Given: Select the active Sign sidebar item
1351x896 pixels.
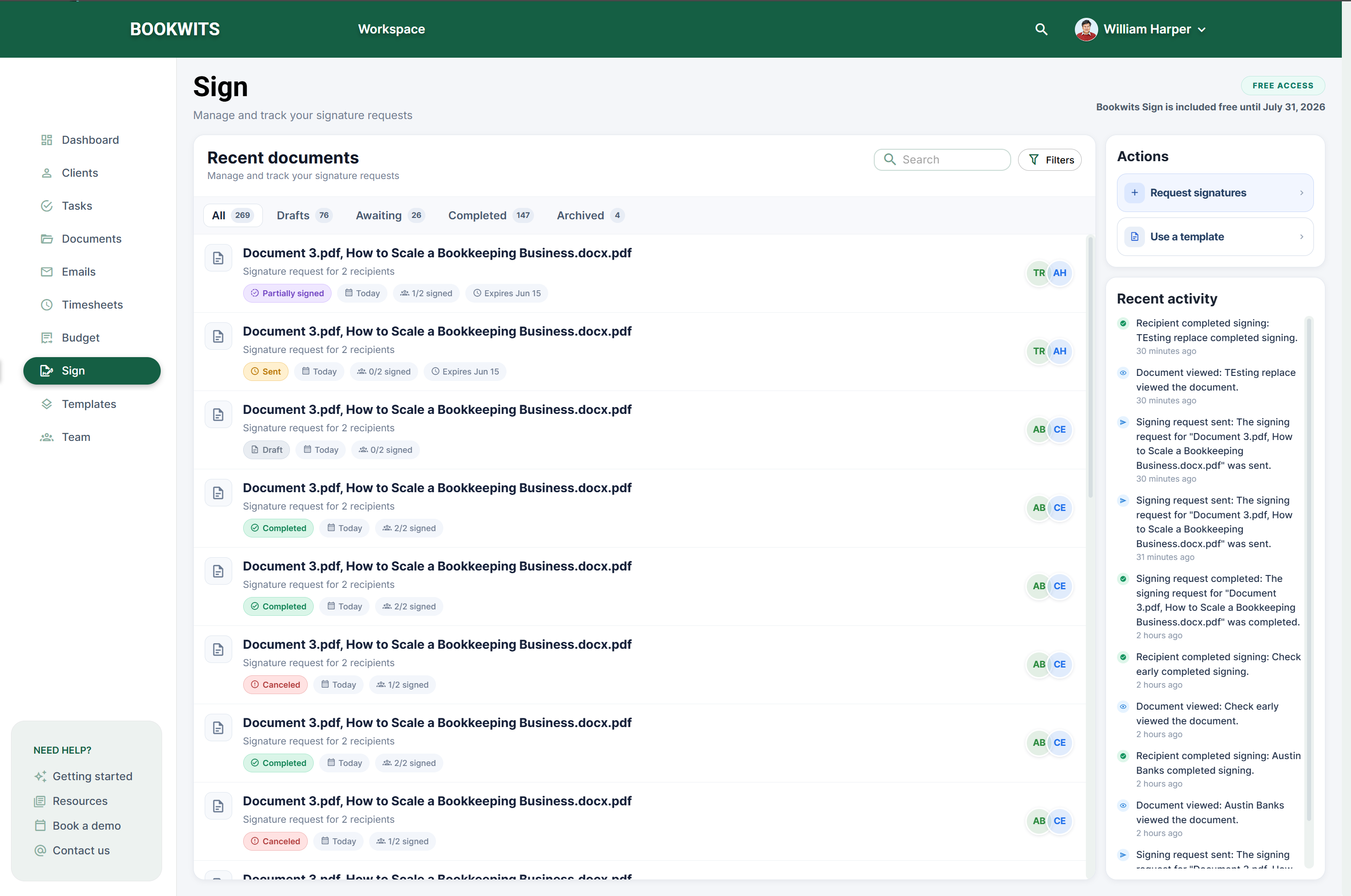Looking at the screenshot, I should (x=92, y=371).
